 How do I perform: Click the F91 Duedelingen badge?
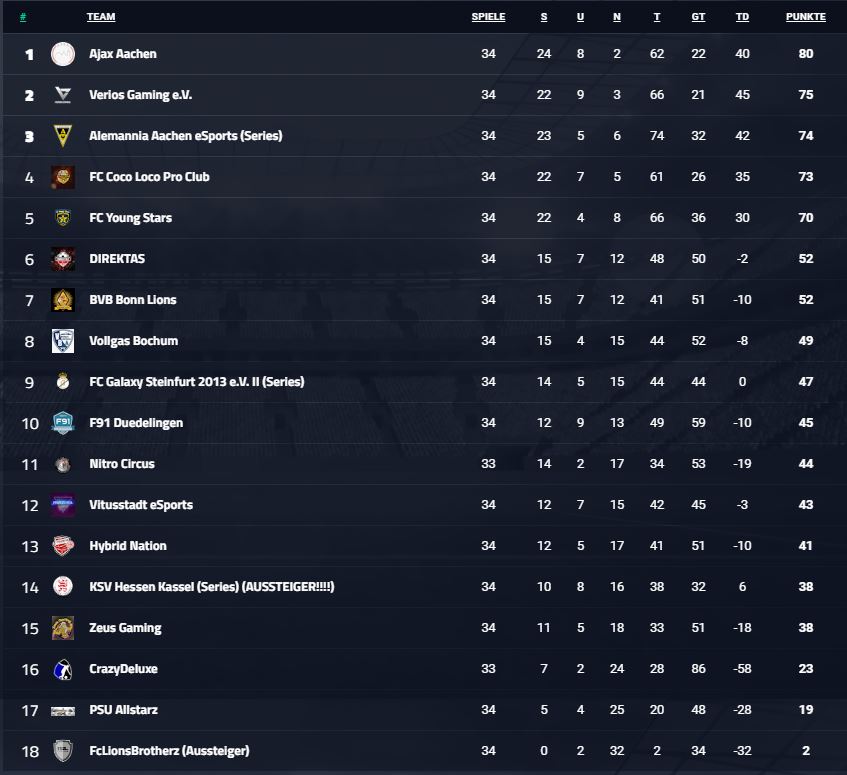pyautogui.click(x=63, y=423)
